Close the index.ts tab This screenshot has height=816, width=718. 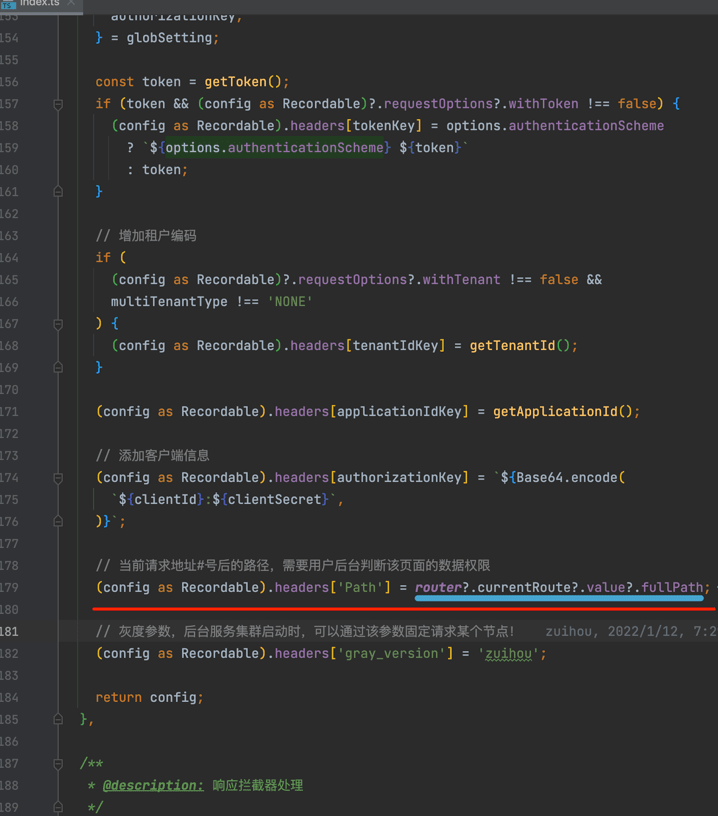(71, 3)
